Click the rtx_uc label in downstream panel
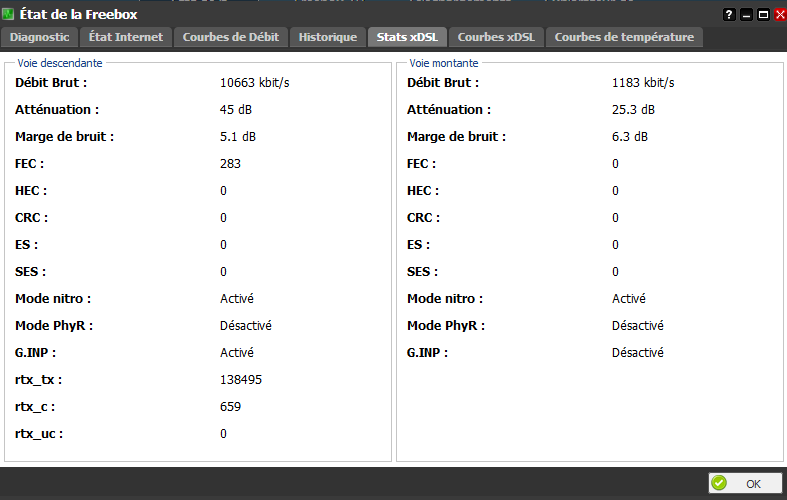 (39, 434)
